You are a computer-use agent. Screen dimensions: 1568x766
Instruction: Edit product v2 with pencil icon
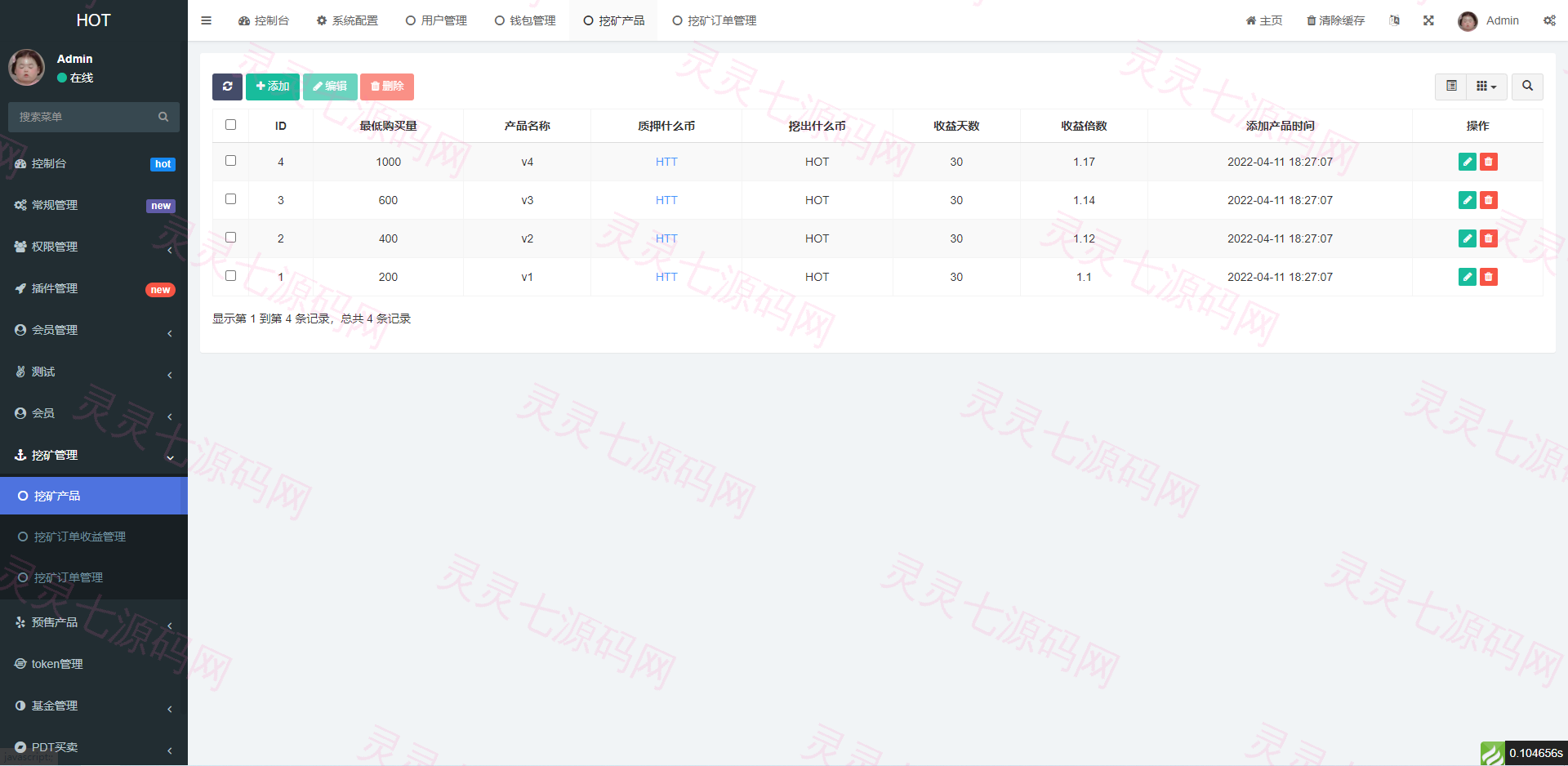[1468, 238]
